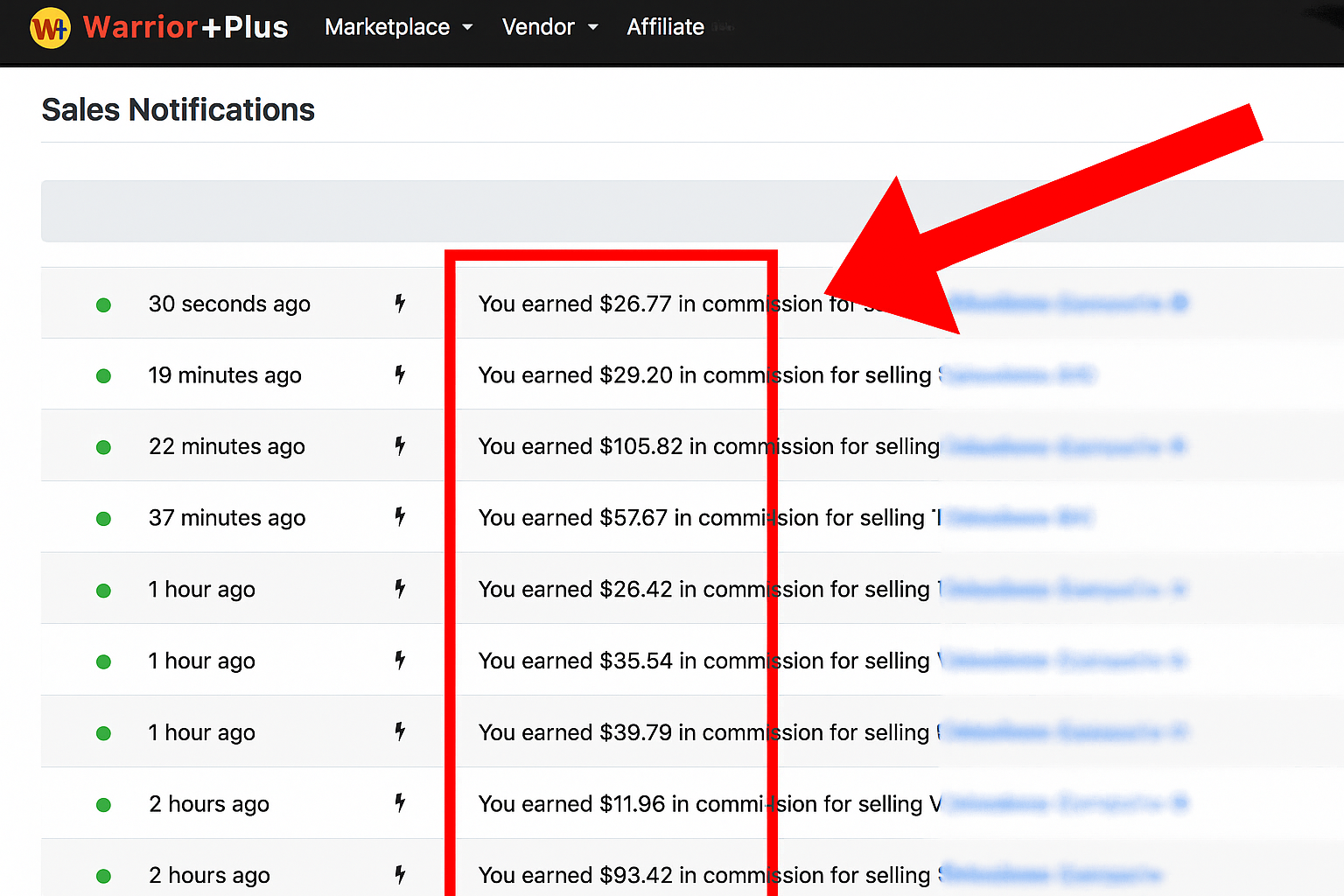Click lightning bolt in the $26.42 commission row

click(x=400, y=589)
